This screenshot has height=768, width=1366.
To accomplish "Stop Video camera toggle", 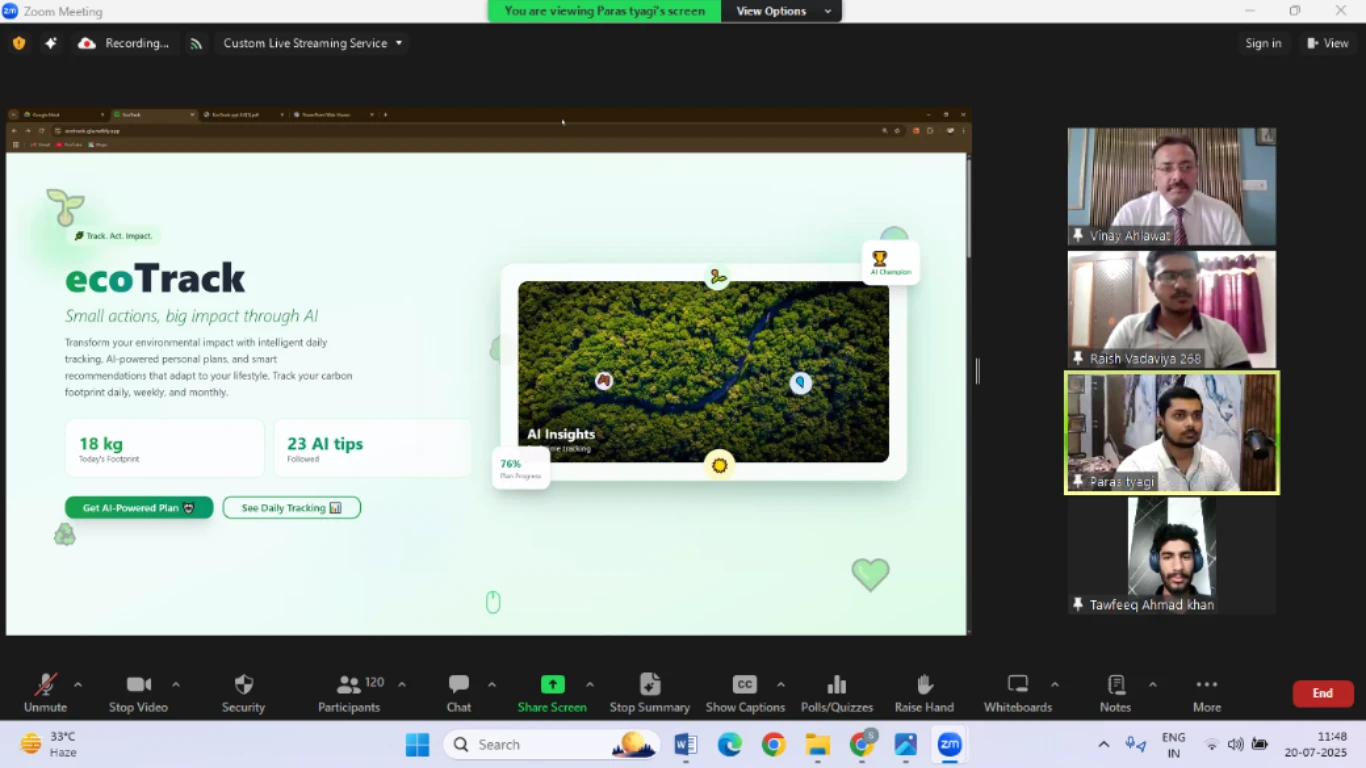I will 138,685.
